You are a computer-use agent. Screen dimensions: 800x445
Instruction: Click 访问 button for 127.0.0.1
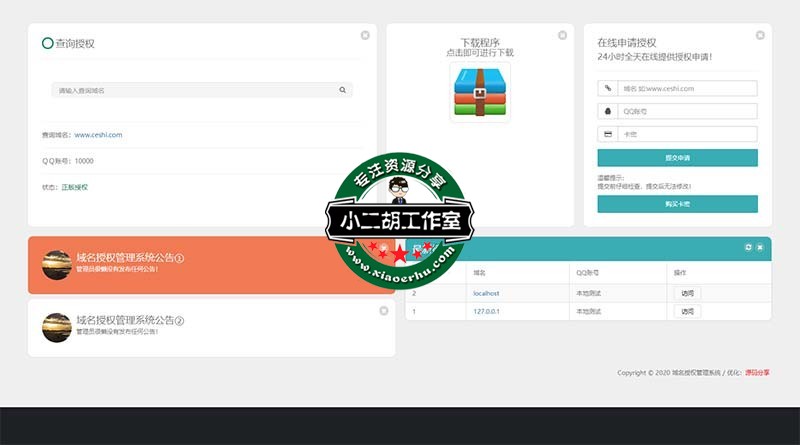coord(687,312)
